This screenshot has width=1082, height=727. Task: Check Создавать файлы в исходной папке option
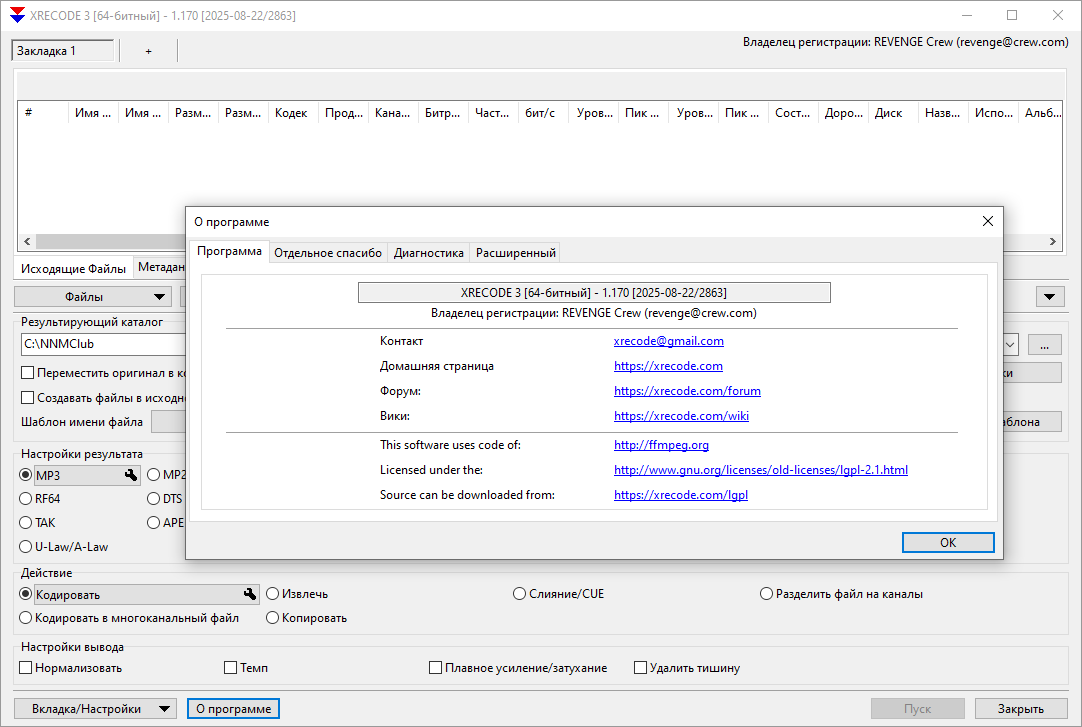pos(28,397)
